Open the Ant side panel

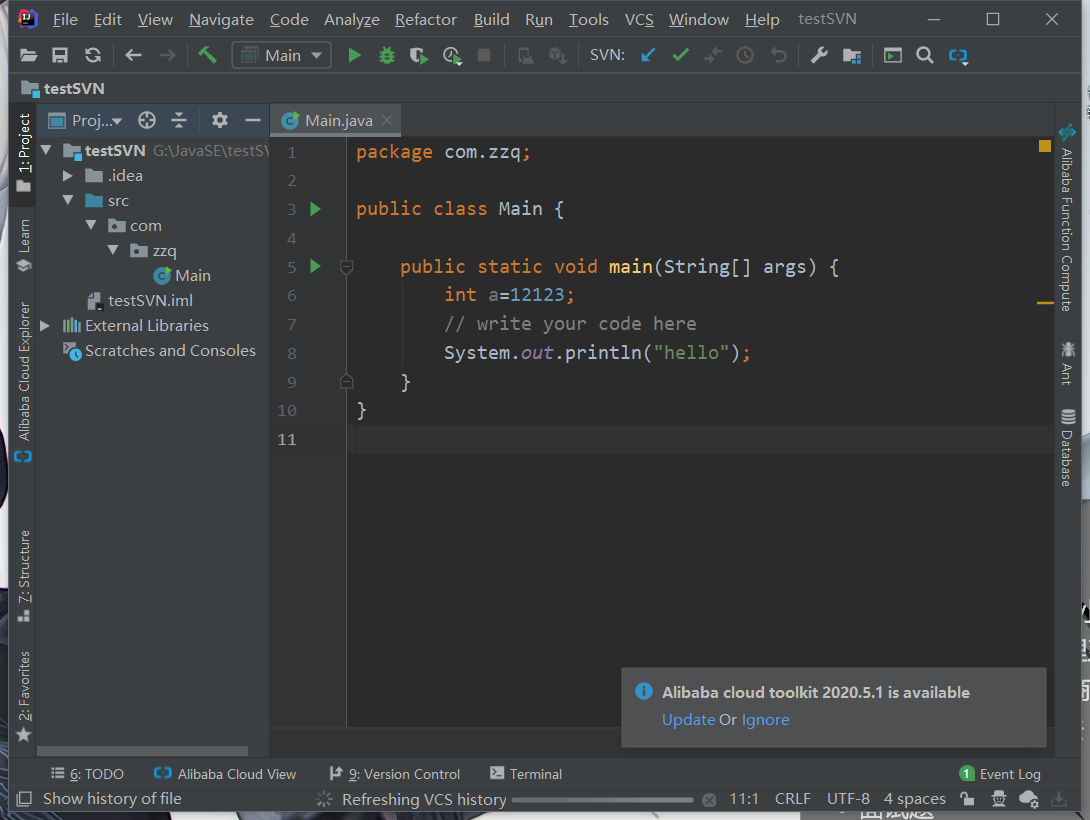coord(1067,363)
